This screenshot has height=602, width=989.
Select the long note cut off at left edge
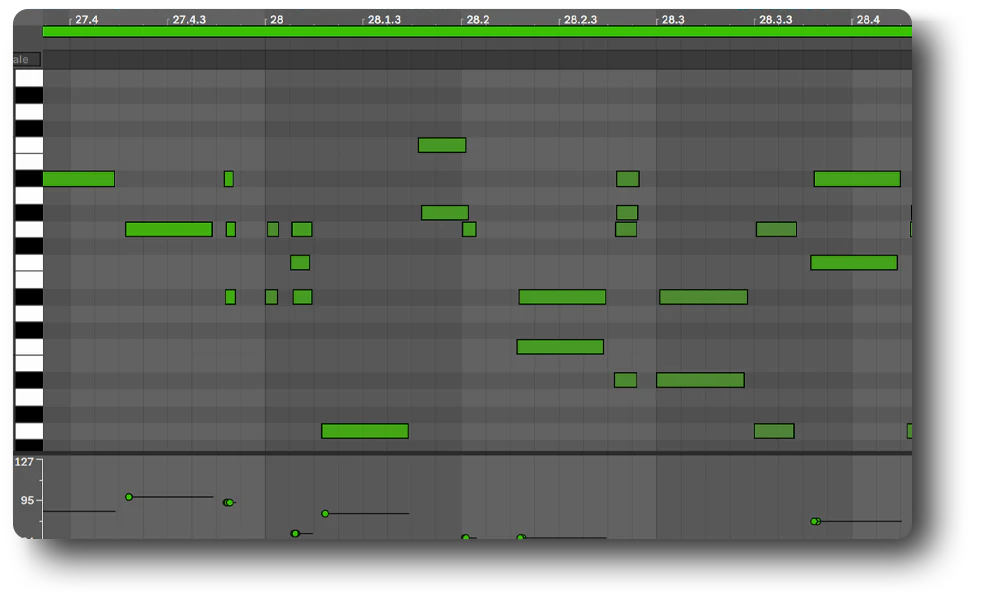[x=79, y=179]
